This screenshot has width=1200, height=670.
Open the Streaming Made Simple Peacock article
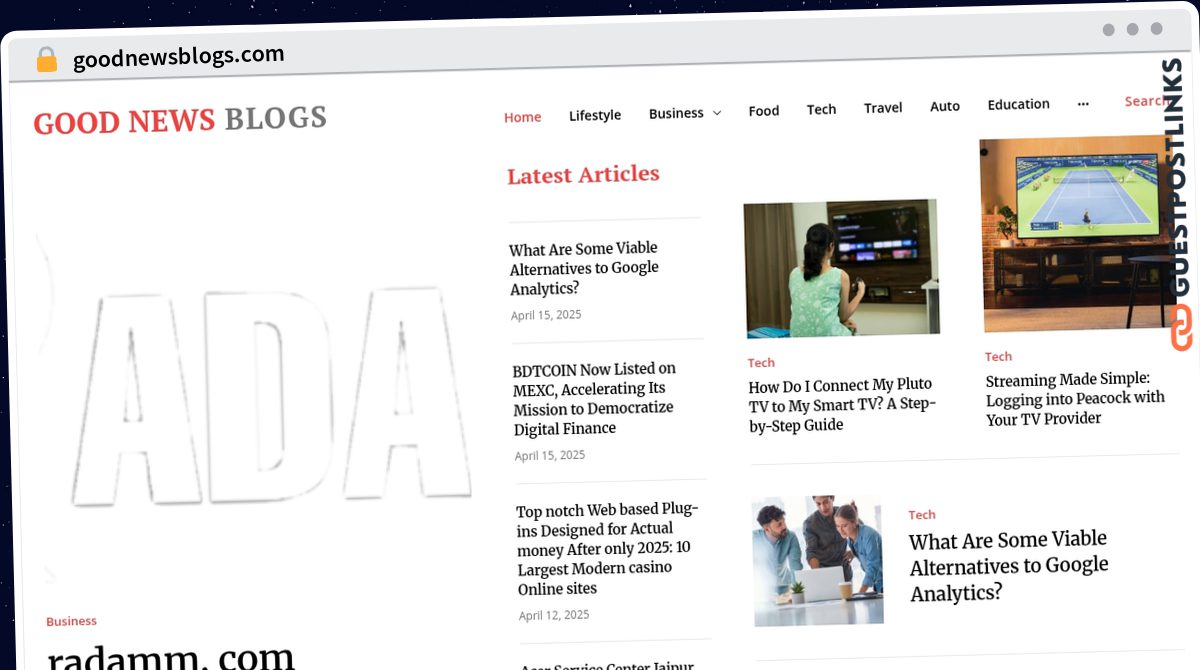click(1075, 398)
